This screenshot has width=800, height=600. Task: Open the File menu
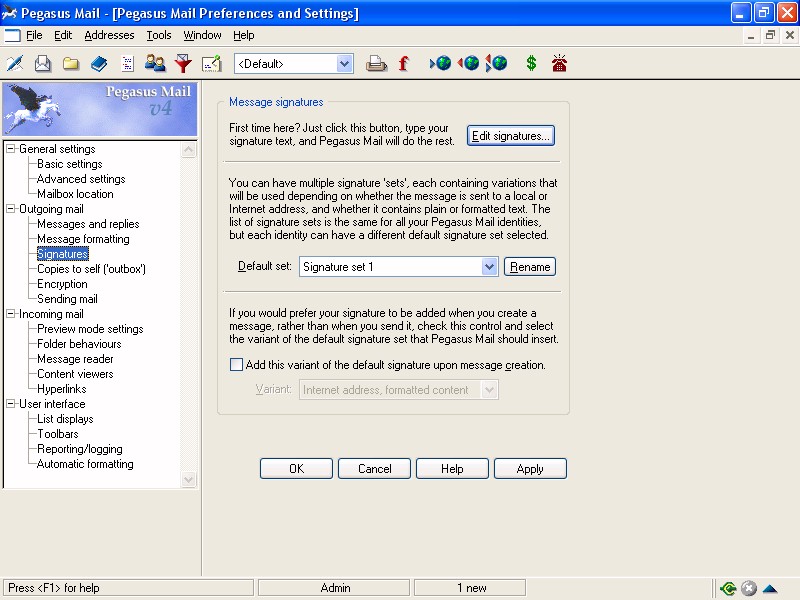click(x=34, y=35)
